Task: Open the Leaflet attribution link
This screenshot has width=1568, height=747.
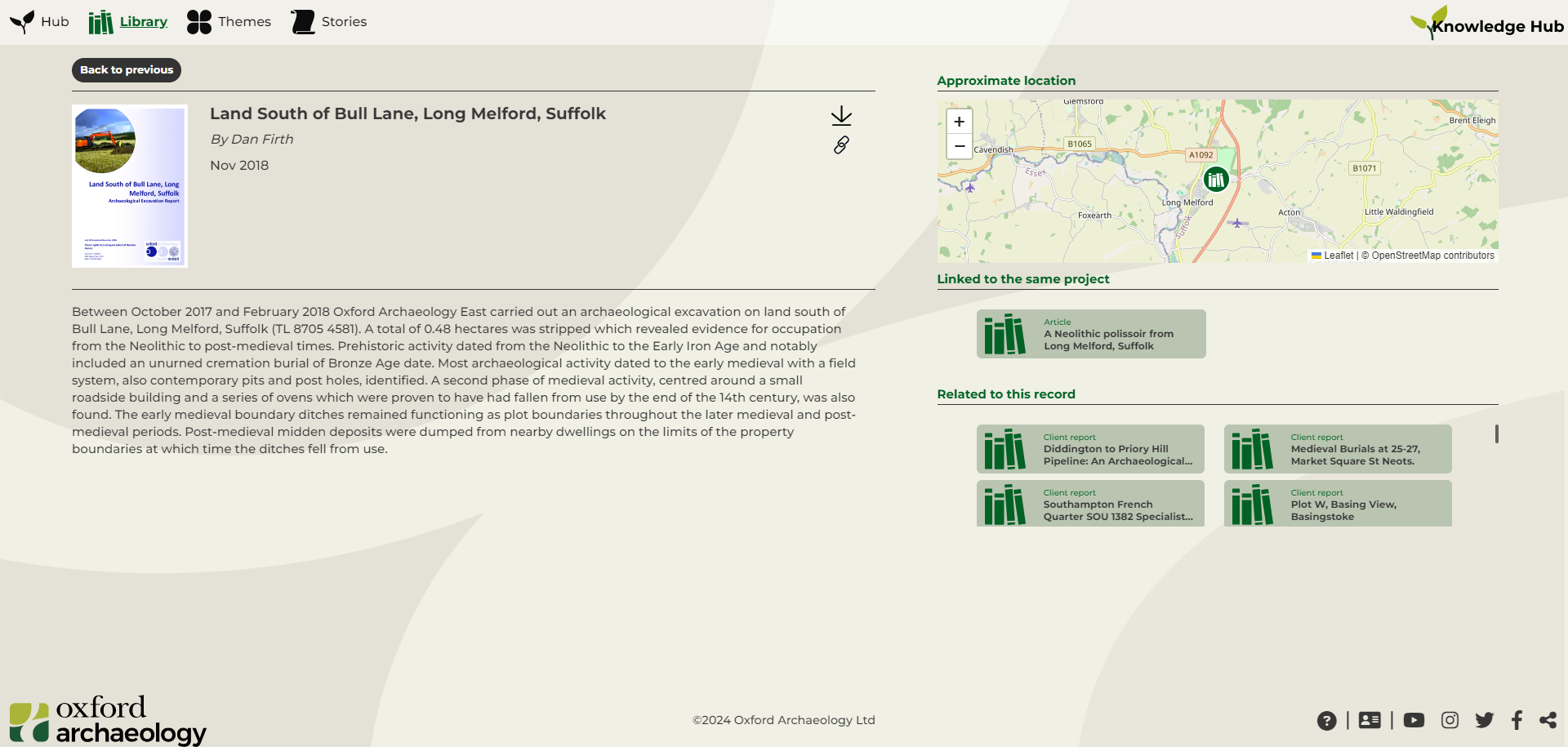Action: [x=1333, y=256]
